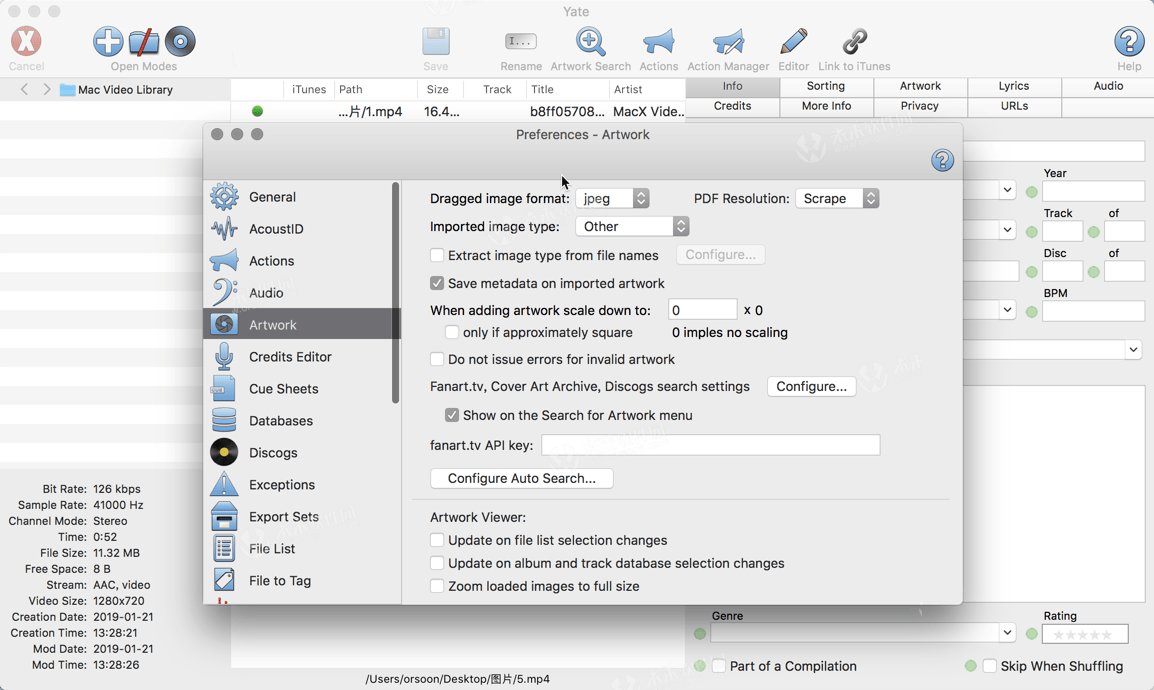This screenshot has width=1154, height=690.
Task: Uncheck Show on the Search for Artwork menu
Action: [452, 416]
